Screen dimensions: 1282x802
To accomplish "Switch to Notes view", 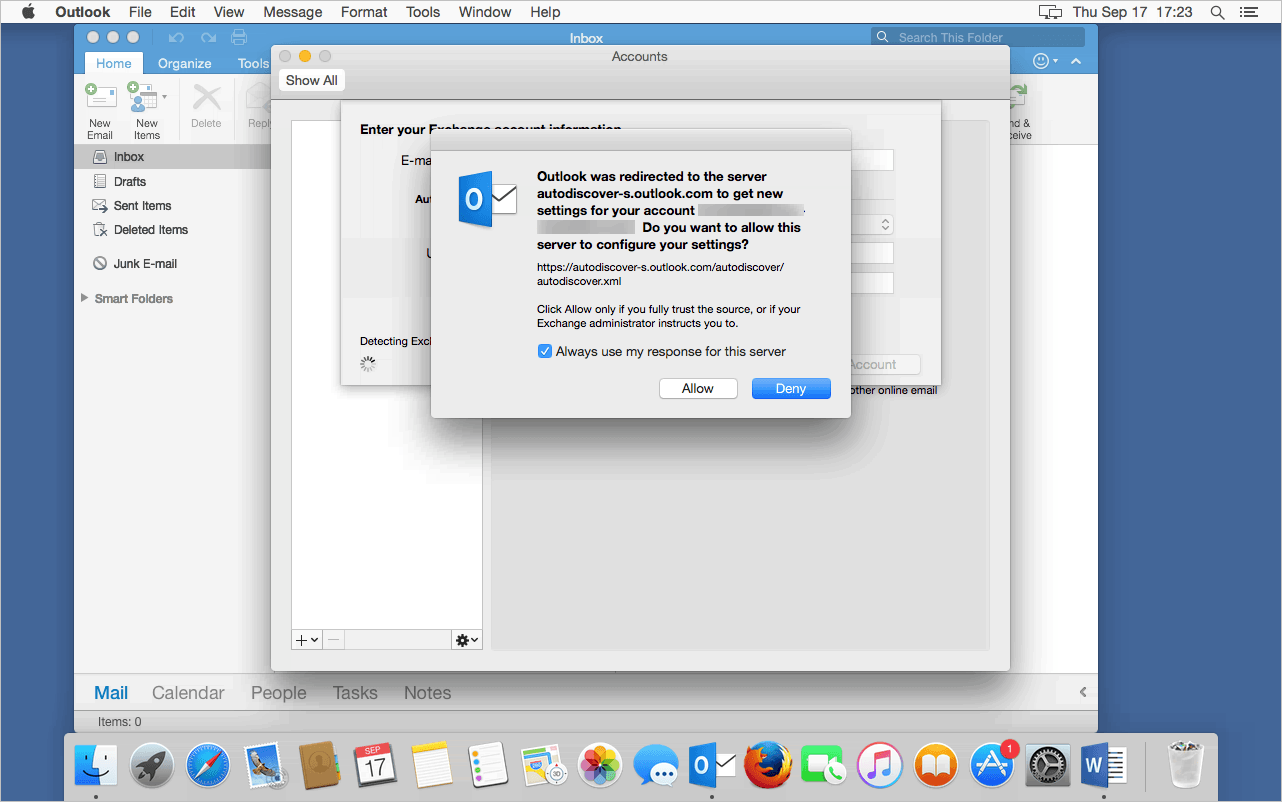I will 427,693.
